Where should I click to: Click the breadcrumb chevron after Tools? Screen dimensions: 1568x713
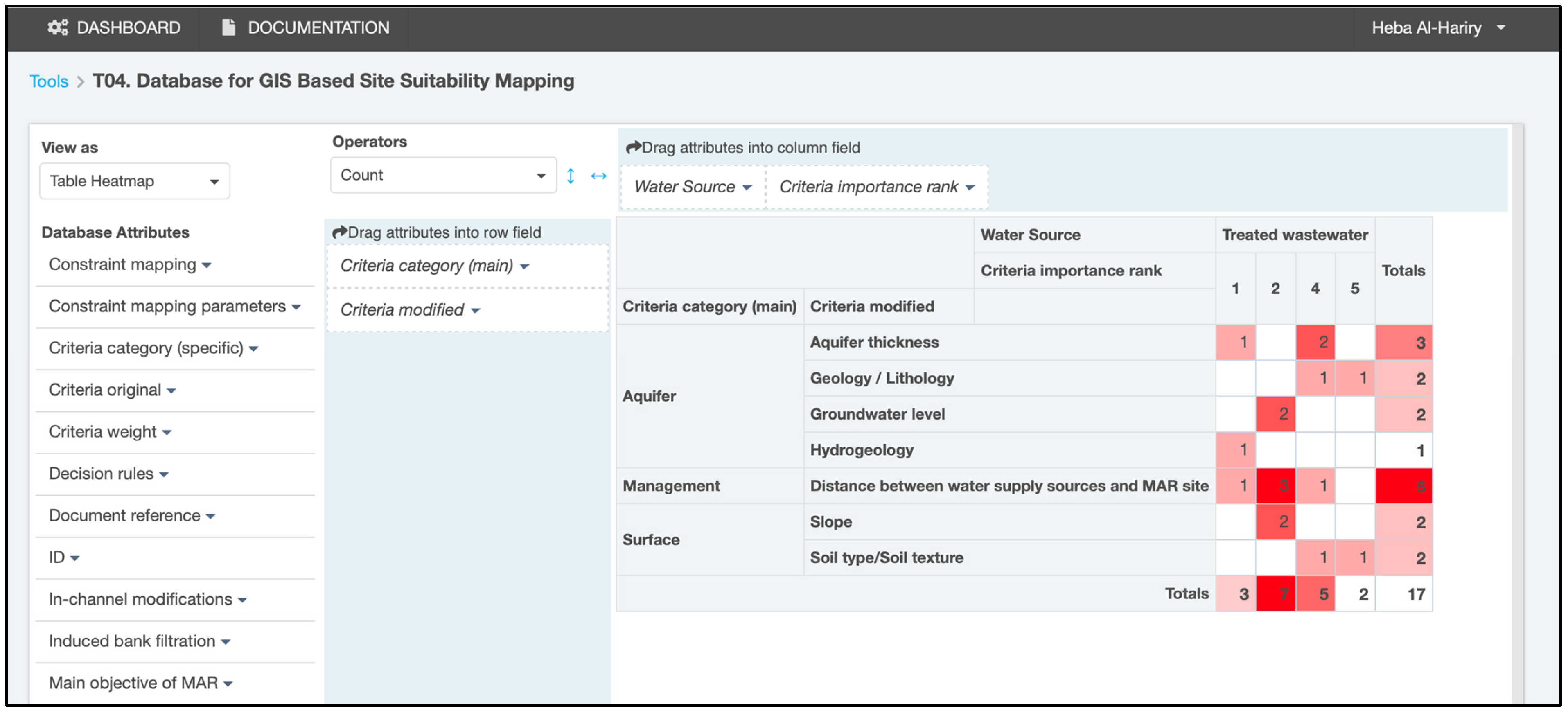(x=80, y=81)
